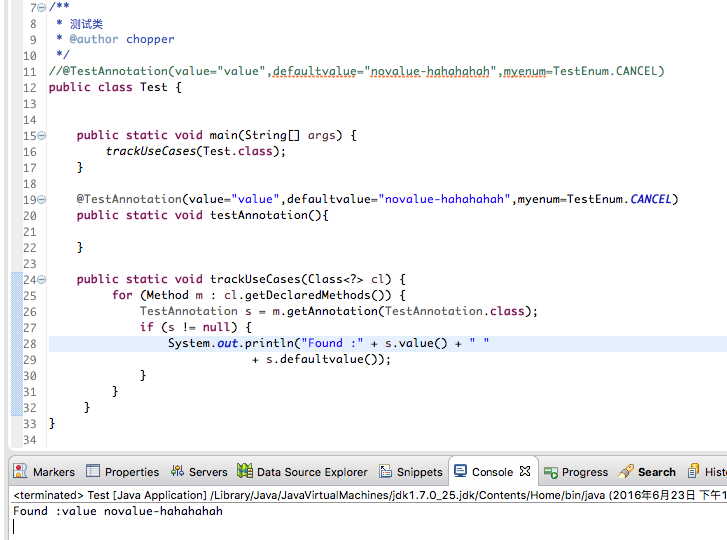
Task: Collapse the annotation fold at line 19
Action: [x=42, y=200]
